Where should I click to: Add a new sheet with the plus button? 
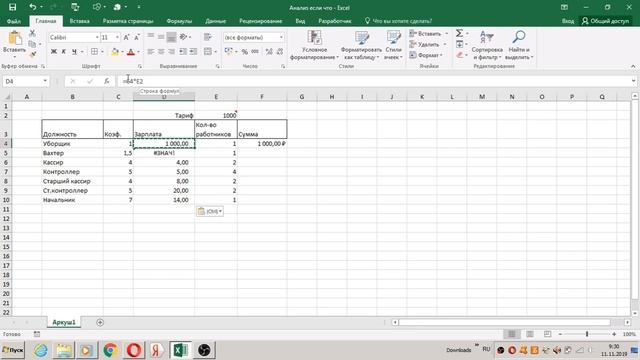[100, 322]
